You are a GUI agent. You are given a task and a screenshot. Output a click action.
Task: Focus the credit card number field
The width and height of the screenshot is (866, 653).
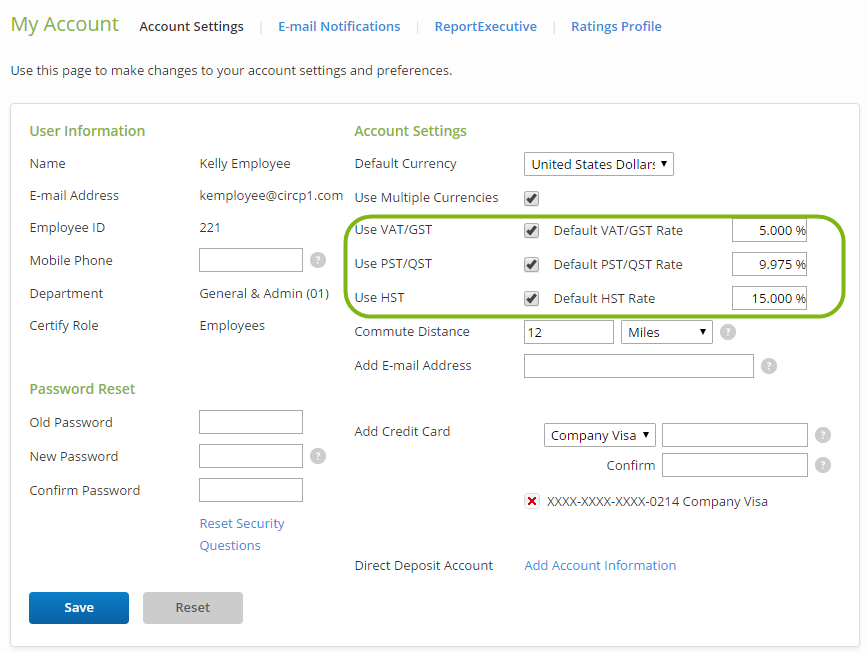click(735, 435)
